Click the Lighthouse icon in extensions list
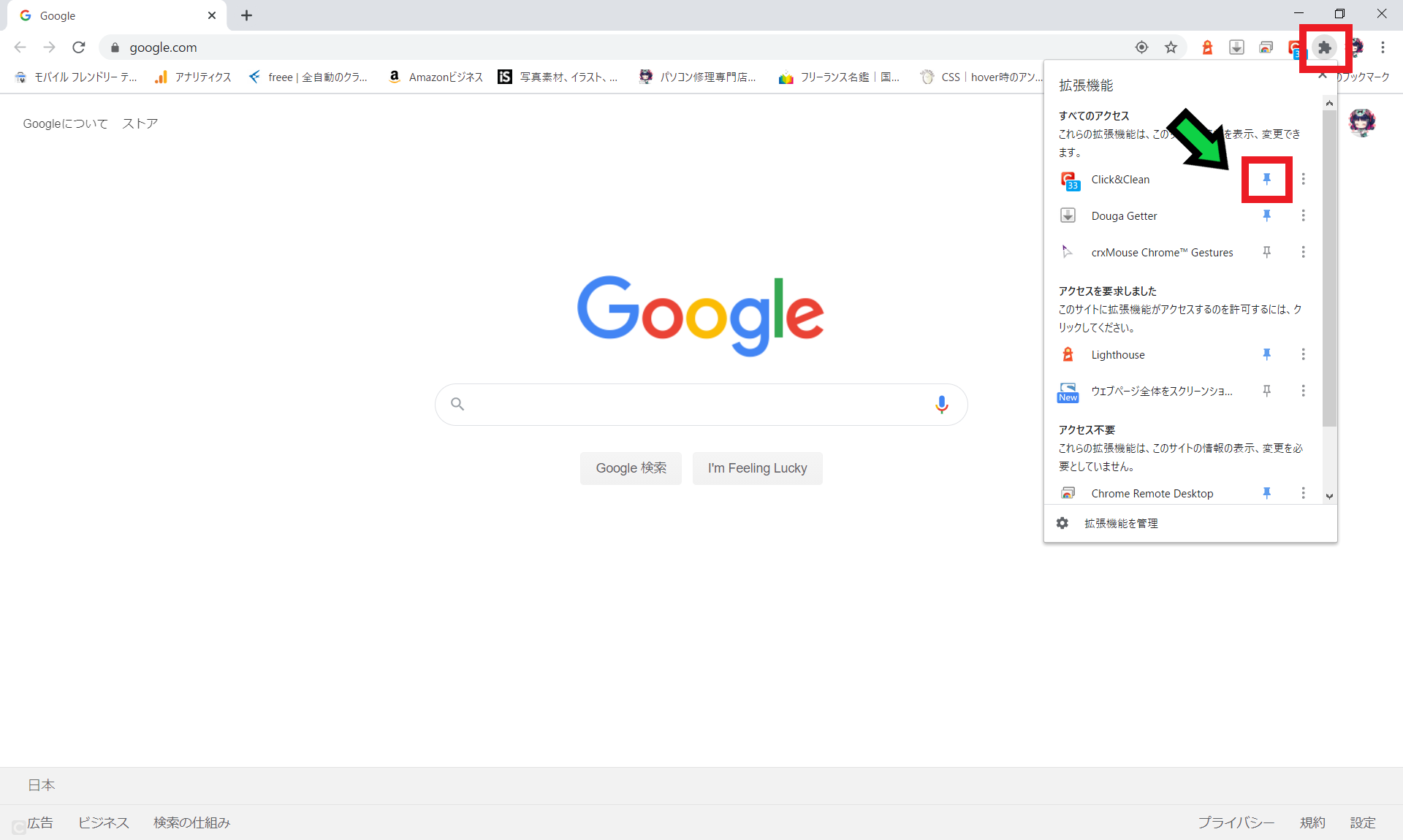This screenshot has height=840, width=1403. 1068,354
